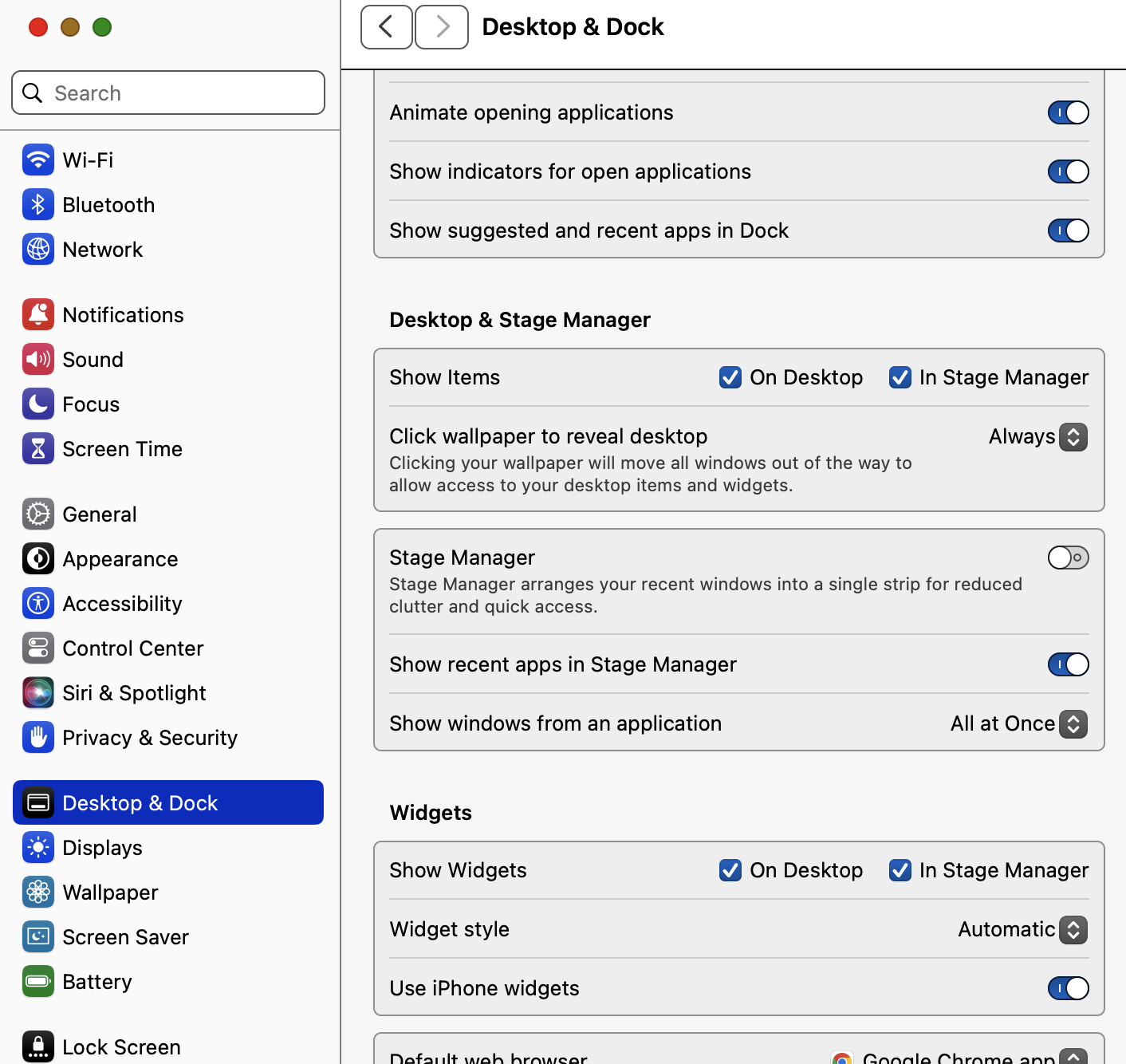The image size is (1126, 1064).
Task: Uncheck Show Widgets In Stage Manager checkbox
Action: coord(900,870)
